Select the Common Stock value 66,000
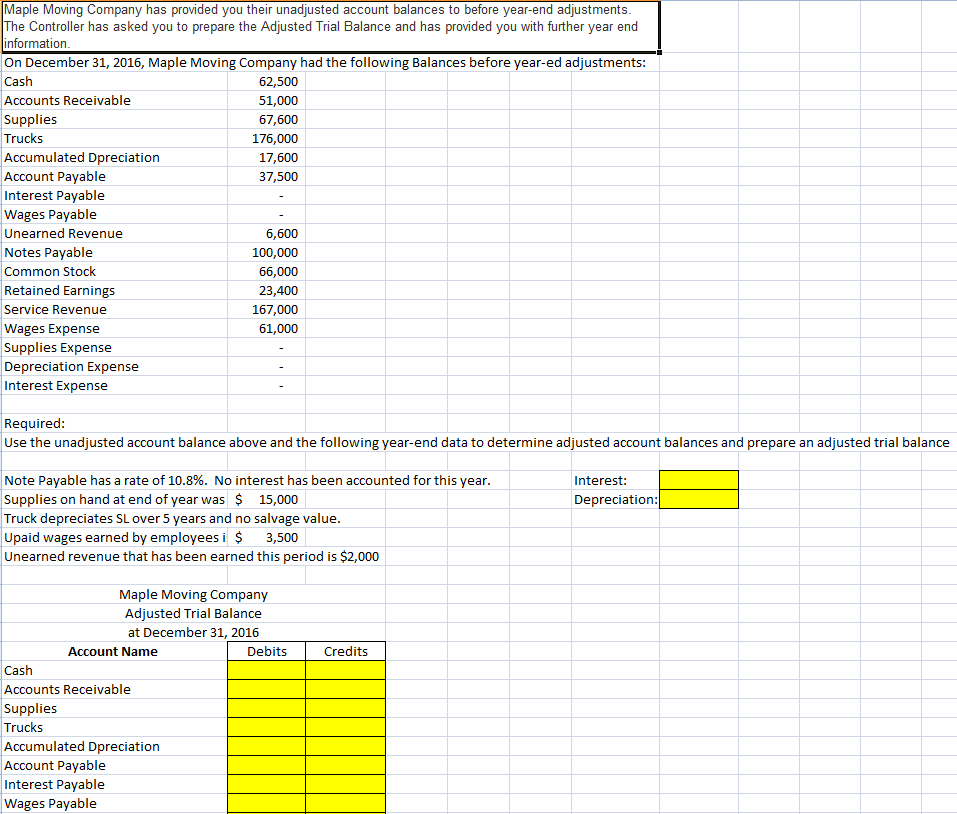The width and height of the screenshot is (957, 814). coord(267,272)
